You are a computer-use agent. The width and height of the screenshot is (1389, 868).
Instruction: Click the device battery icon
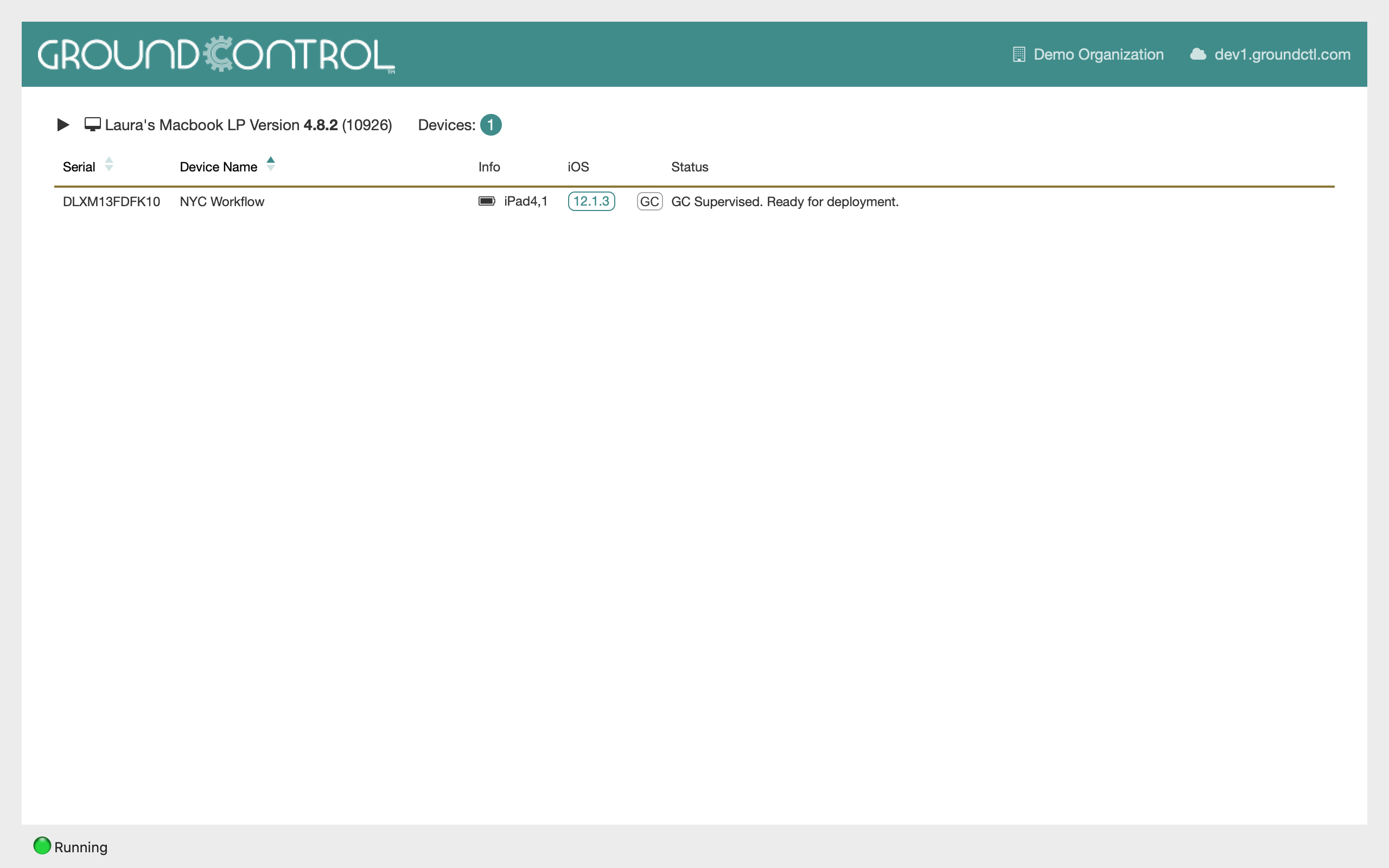click(x=486, y=201)
